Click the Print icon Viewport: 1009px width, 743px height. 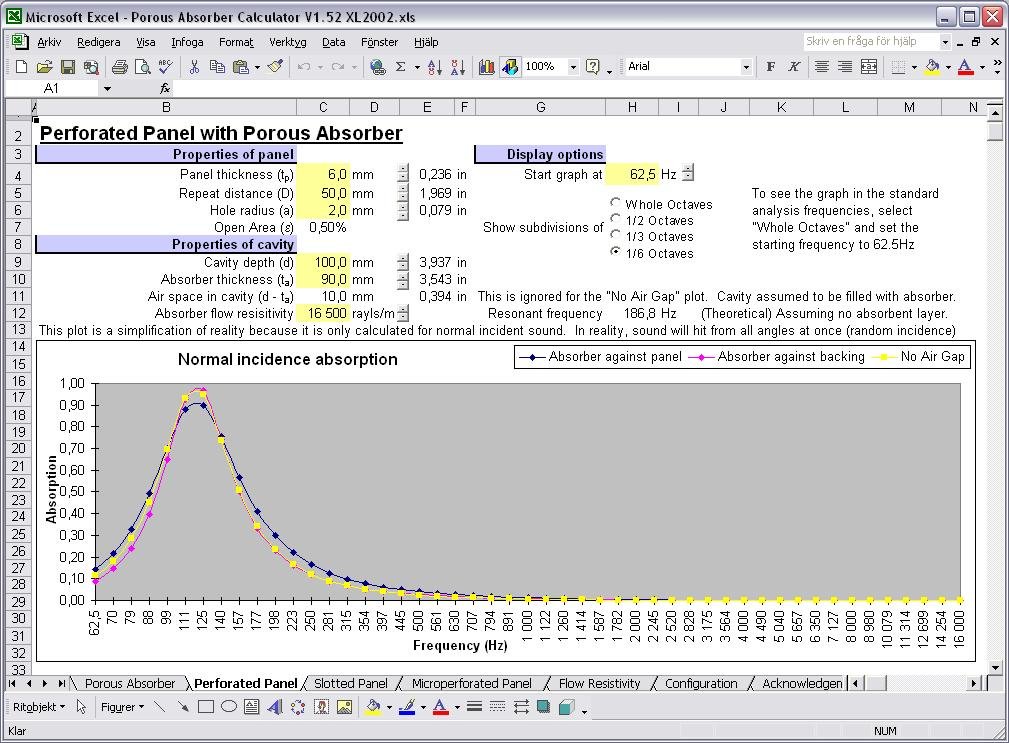pos(119,67)
